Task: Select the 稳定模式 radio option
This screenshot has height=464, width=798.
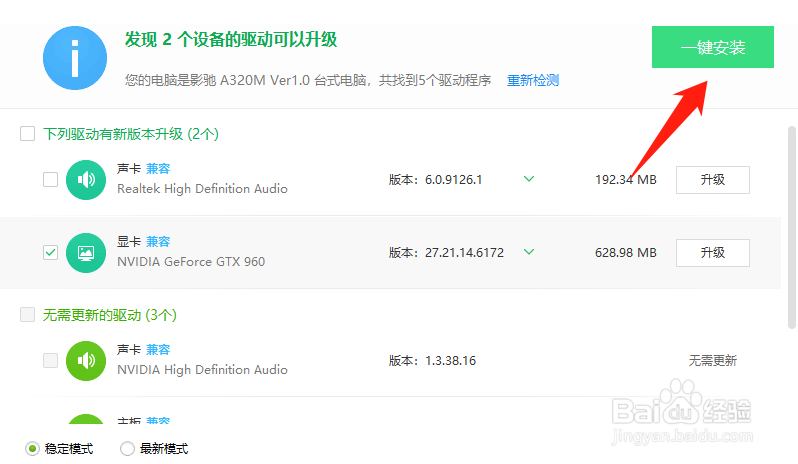Action: [33, 449]
